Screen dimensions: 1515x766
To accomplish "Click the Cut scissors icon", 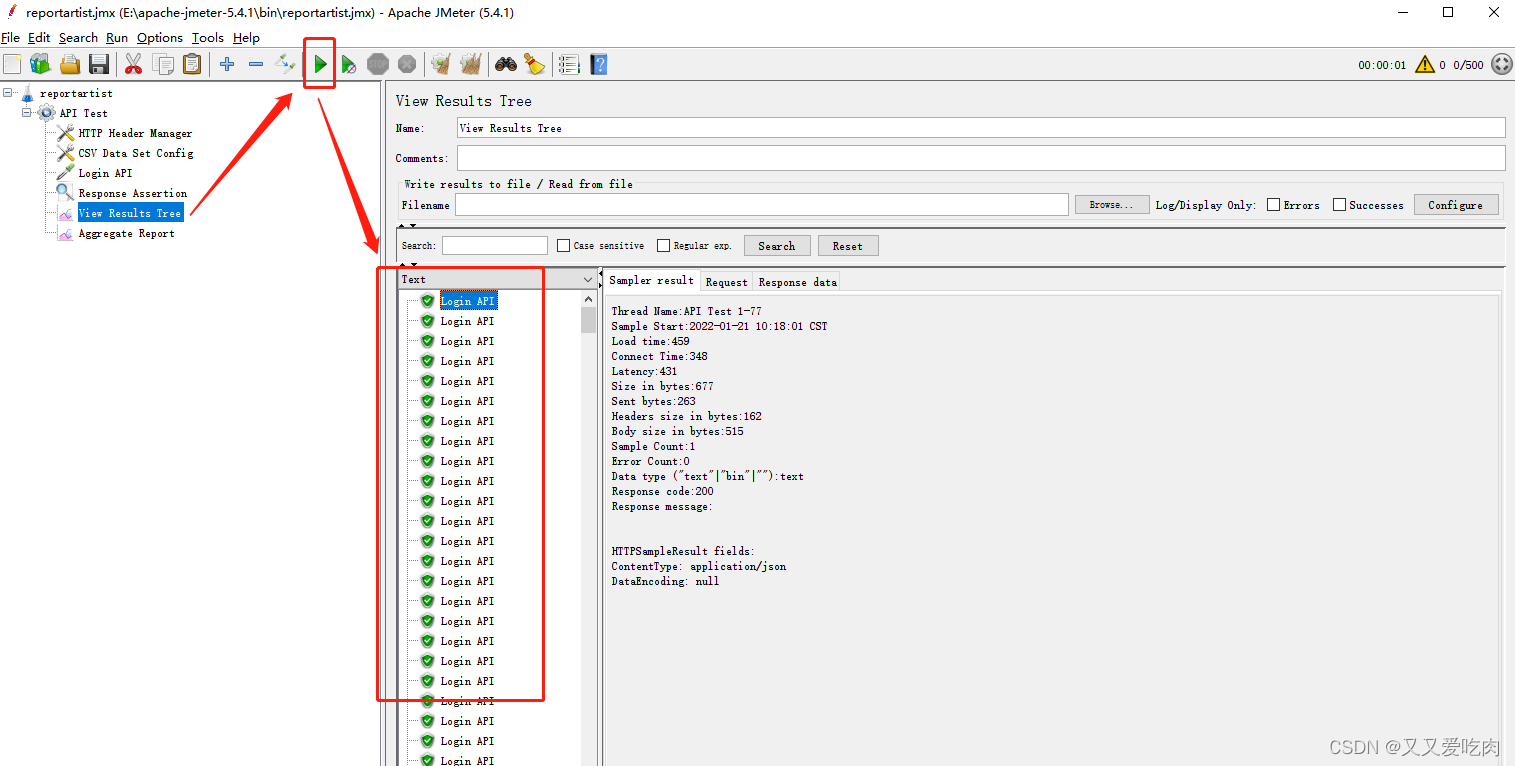I will pos(133,64).
